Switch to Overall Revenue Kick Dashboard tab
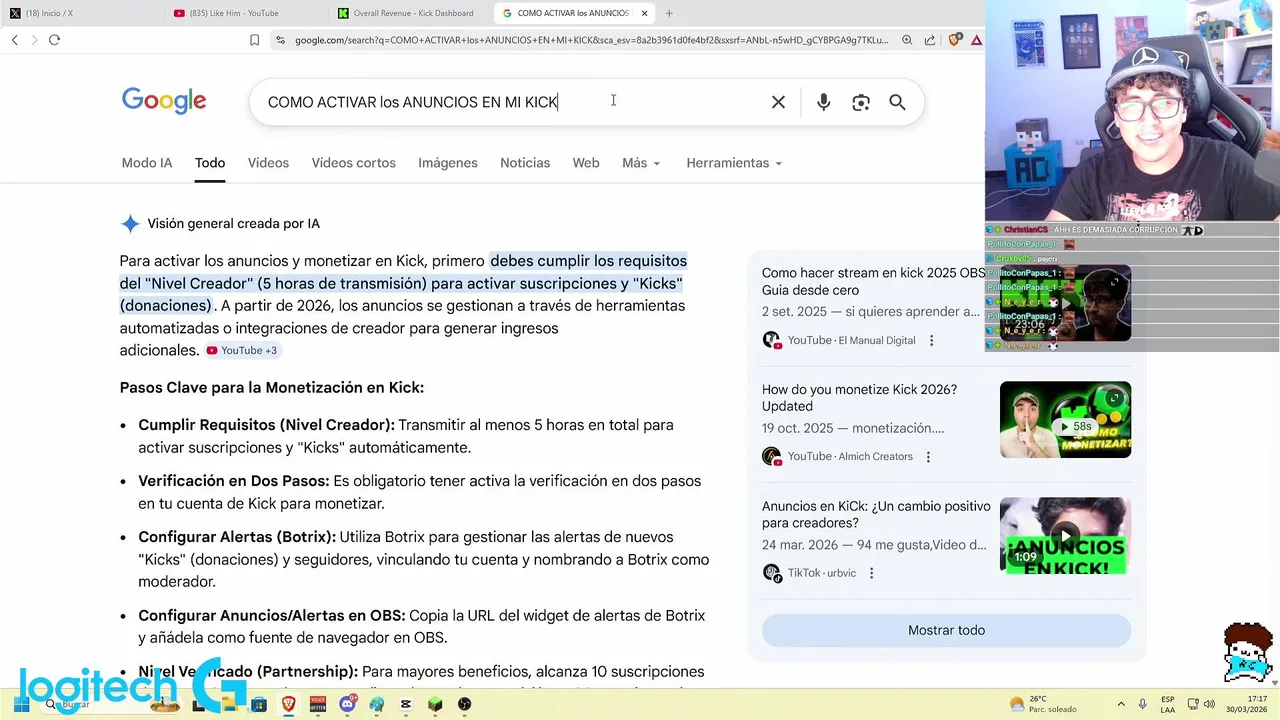This screenshot has height=720, width=1280. [x=410, y=13]
